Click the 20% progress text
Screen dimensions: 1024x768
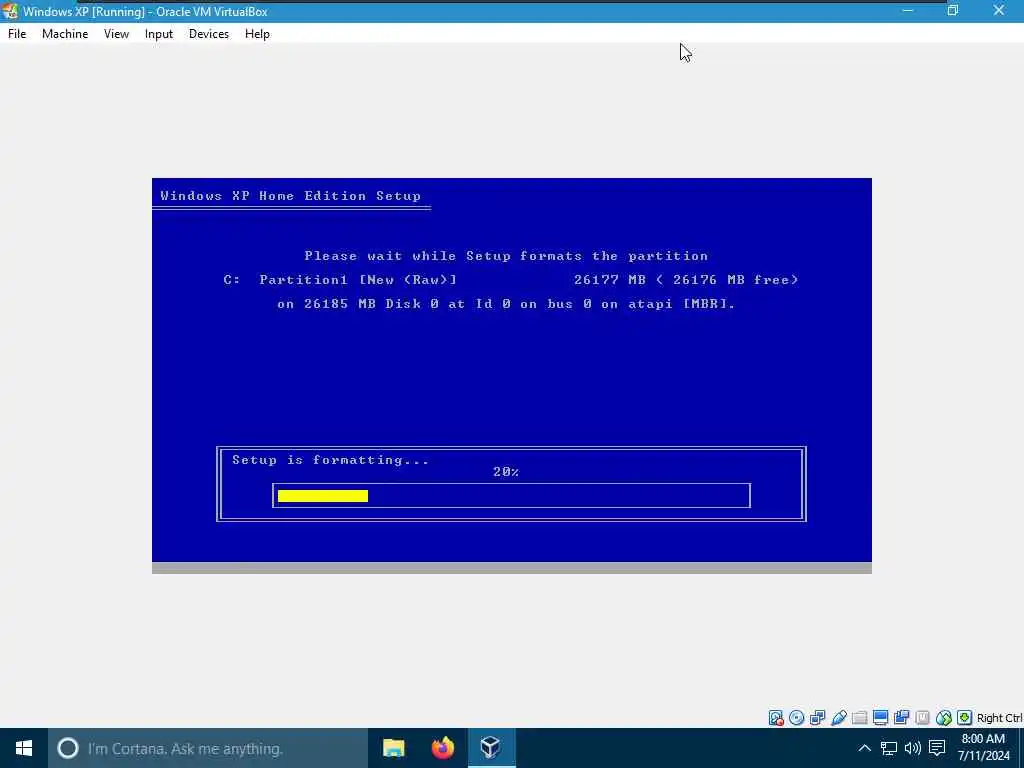pyautogui.click(x=506, y=472)
